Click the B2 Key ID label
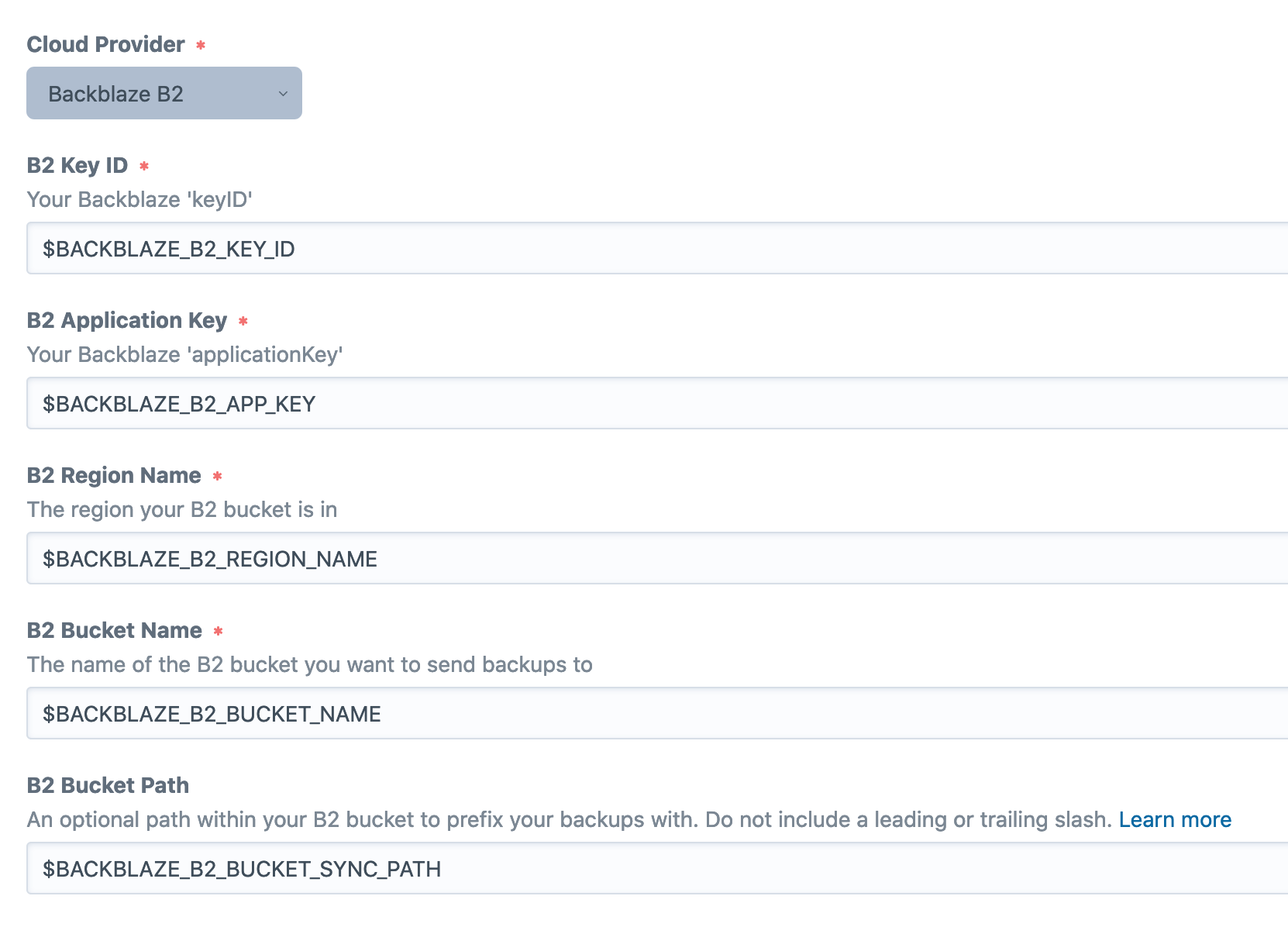The image size is (1288, 927). (77, 165)
